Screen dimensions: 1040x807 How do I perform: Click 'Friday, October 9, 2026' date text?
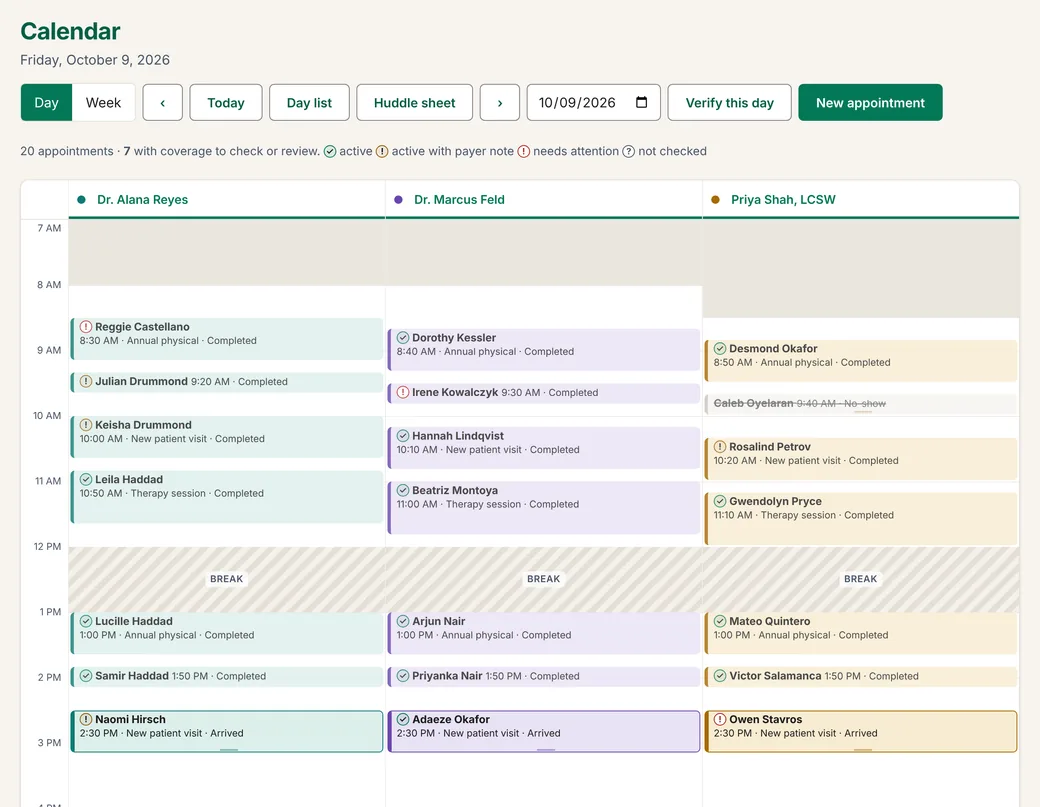(x=95, y=60)
